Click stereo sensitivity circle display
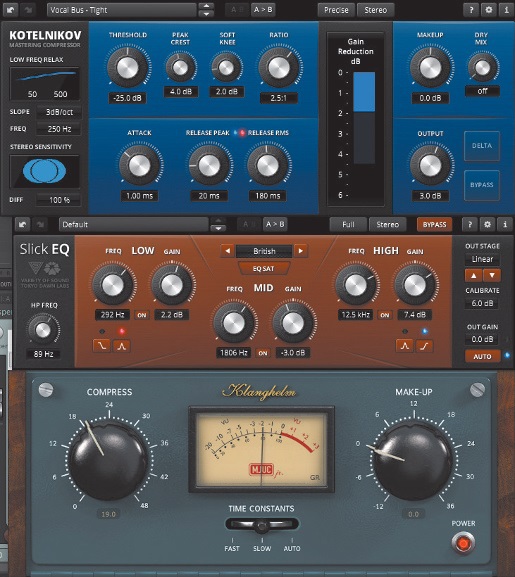515x577 pixels. tap(45, 171)
